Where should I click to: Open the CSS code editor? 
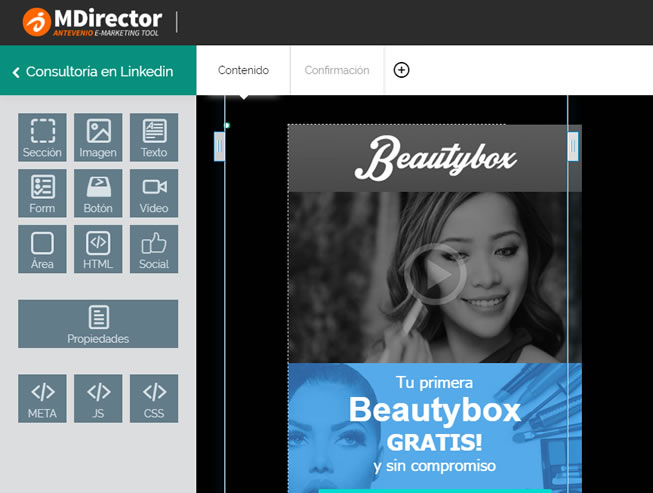coord(154,398)
